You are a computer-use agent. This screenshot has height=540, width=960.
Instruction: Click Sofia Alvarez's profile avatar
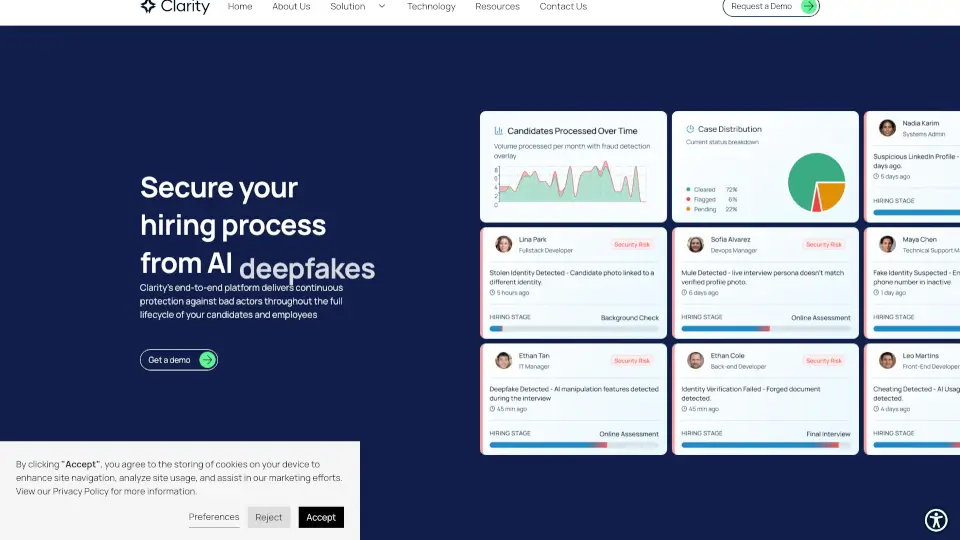click(695, 244)
